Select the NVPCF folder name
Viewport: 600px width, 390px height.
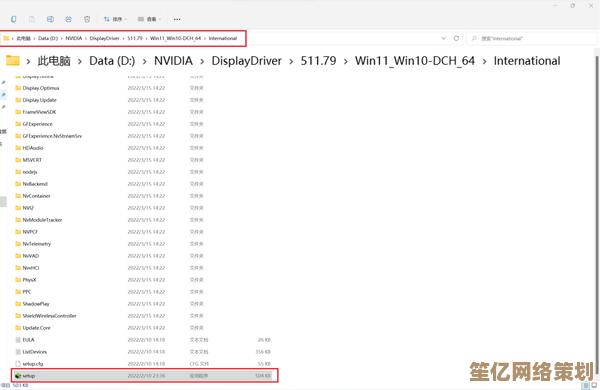pyautogui.click(x=30, y=232)
